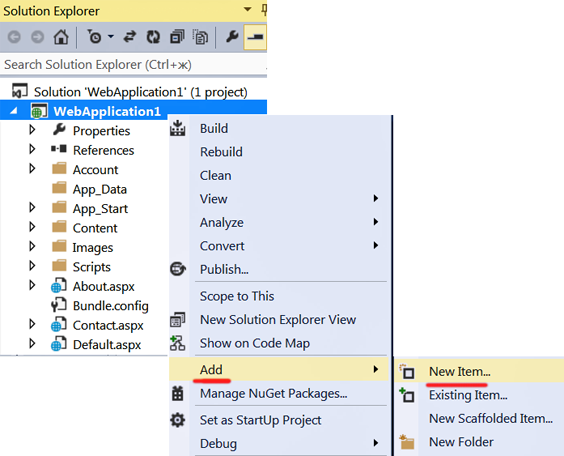The width and height of the screenshot is (564, 456).
Task: Click the Account folder icon
Action: (x=59, y=168)
